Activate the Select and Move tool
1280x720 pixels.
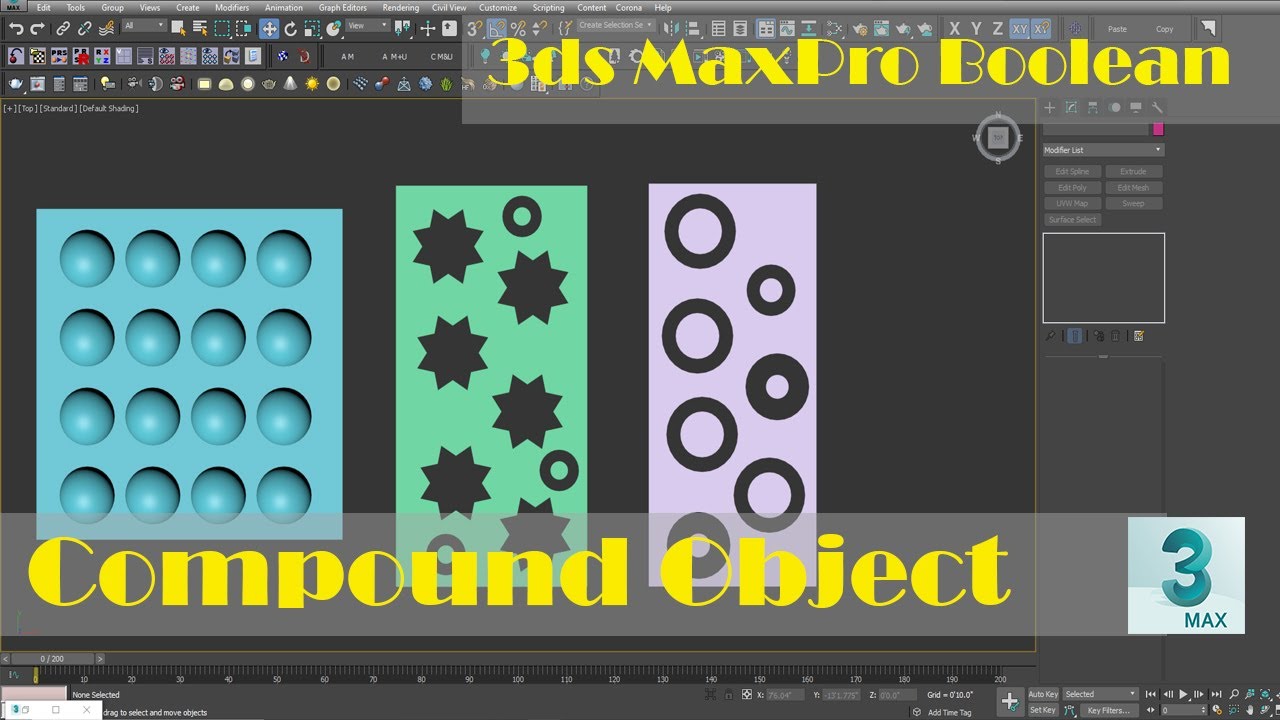point(269,29)
